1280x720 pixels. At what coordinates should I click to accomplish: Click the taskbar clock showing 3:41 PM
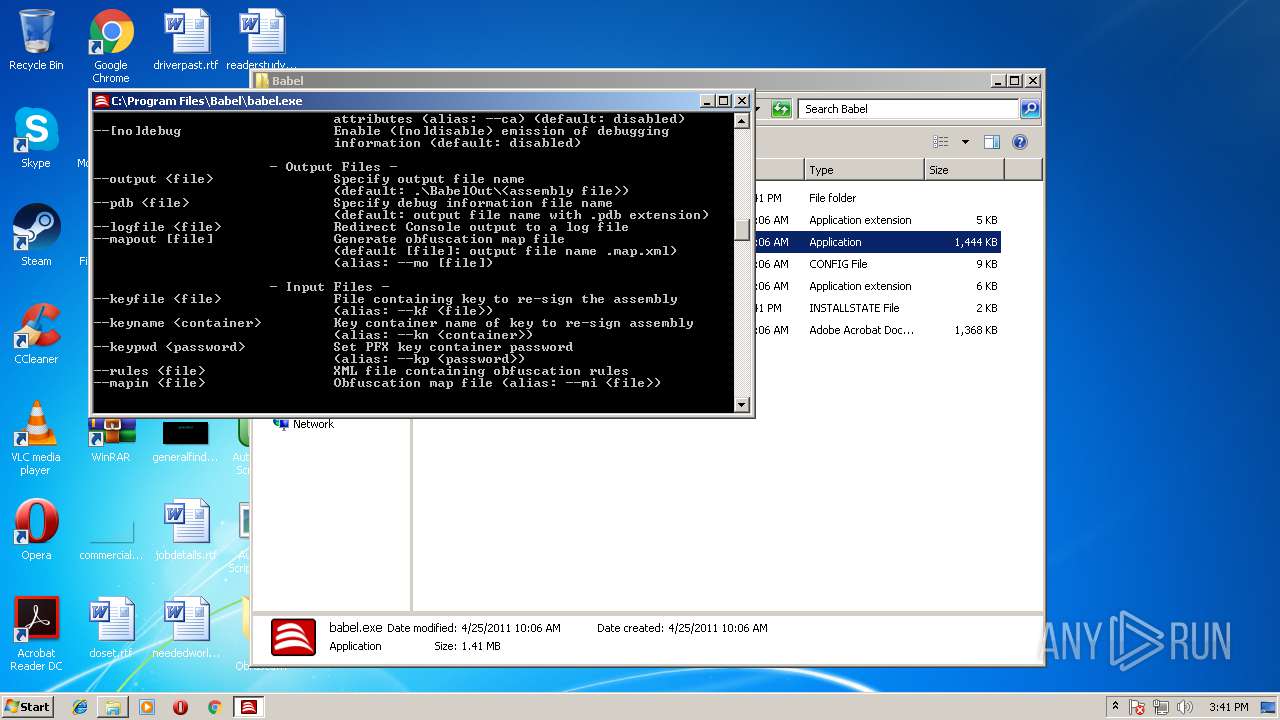pos(1228,707)
